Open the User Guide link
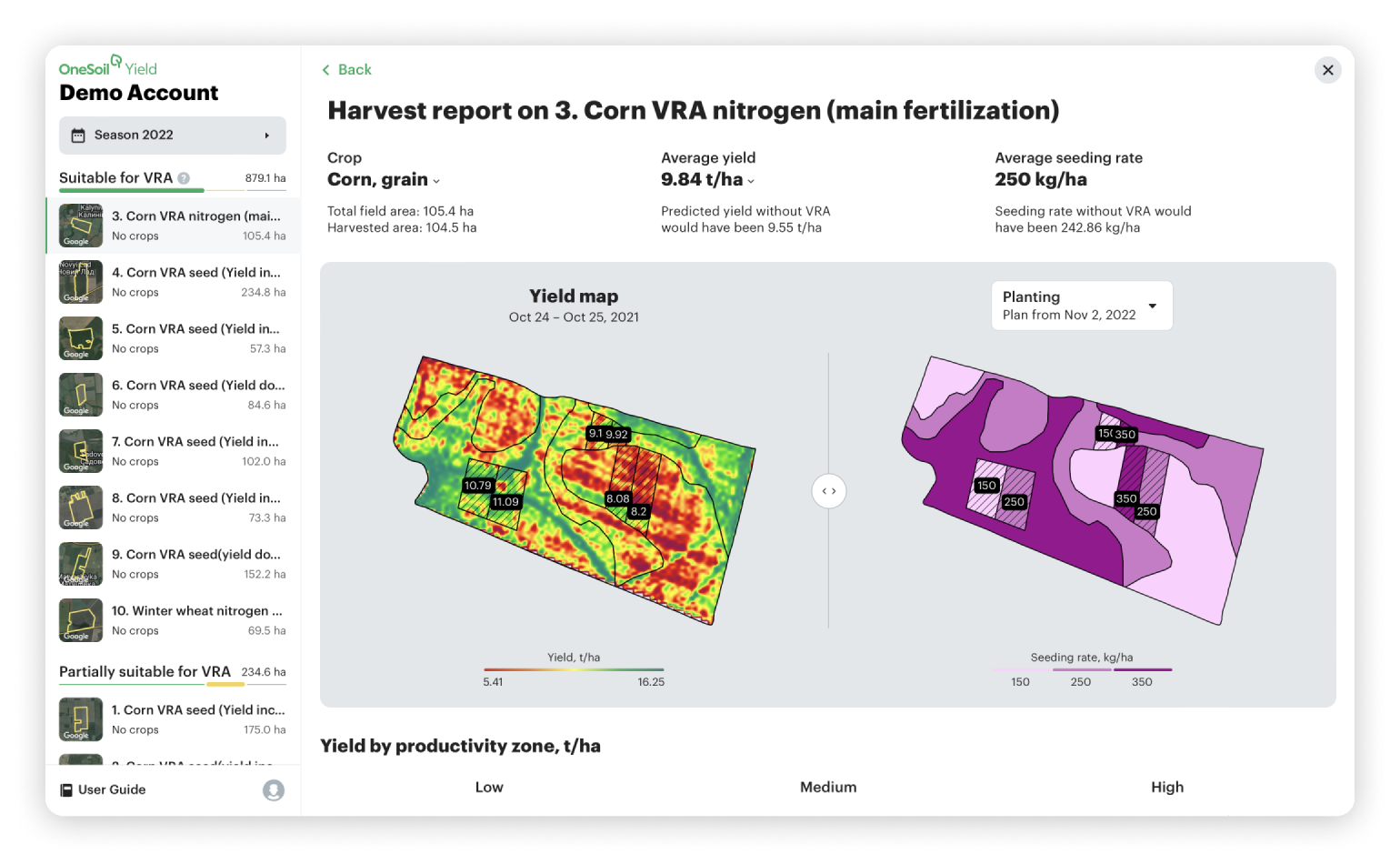The width and height of the screenshot is (1400, 864). point(103,789)
